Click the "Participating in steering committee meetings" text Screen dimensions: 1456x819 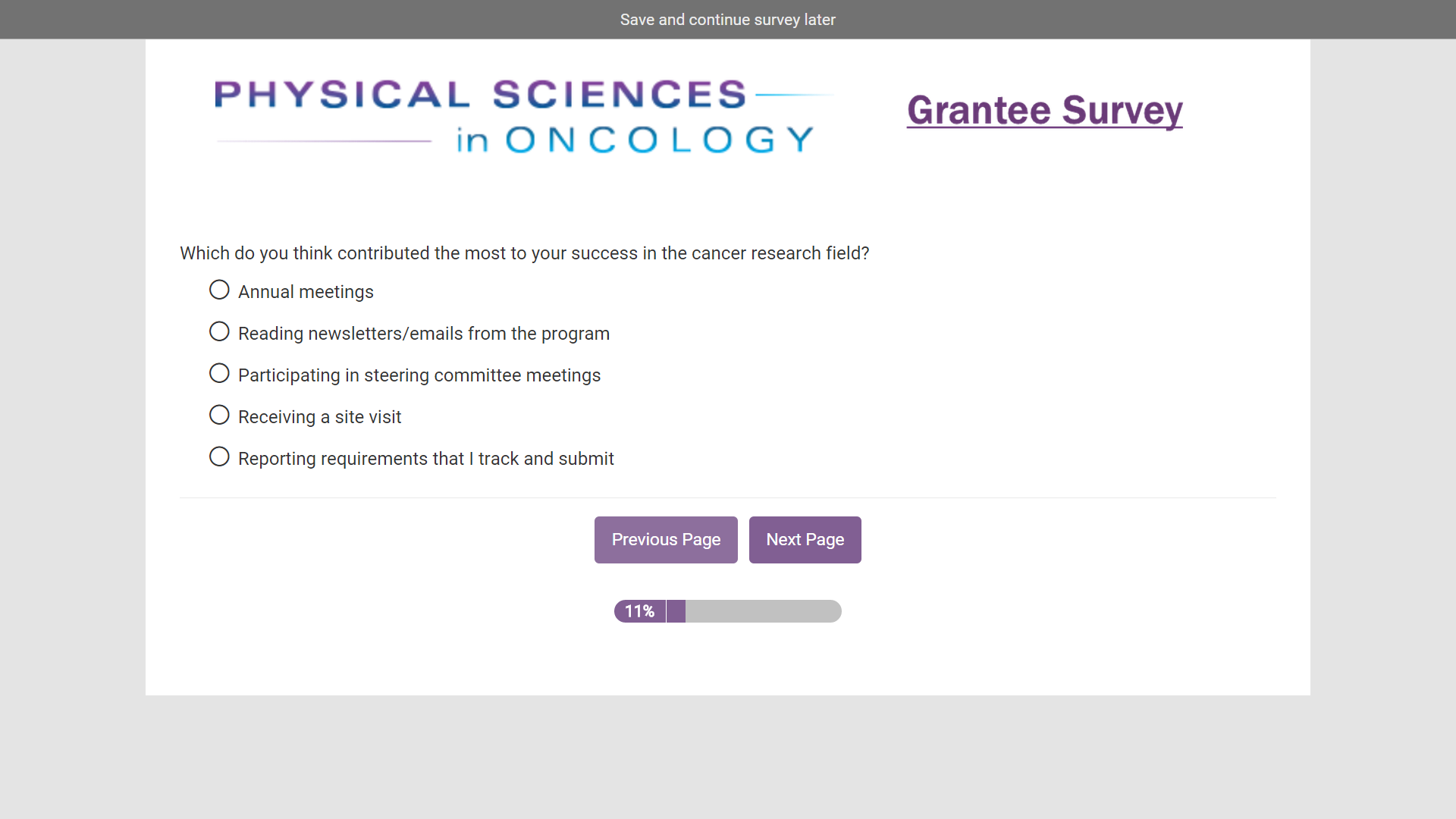419,375
